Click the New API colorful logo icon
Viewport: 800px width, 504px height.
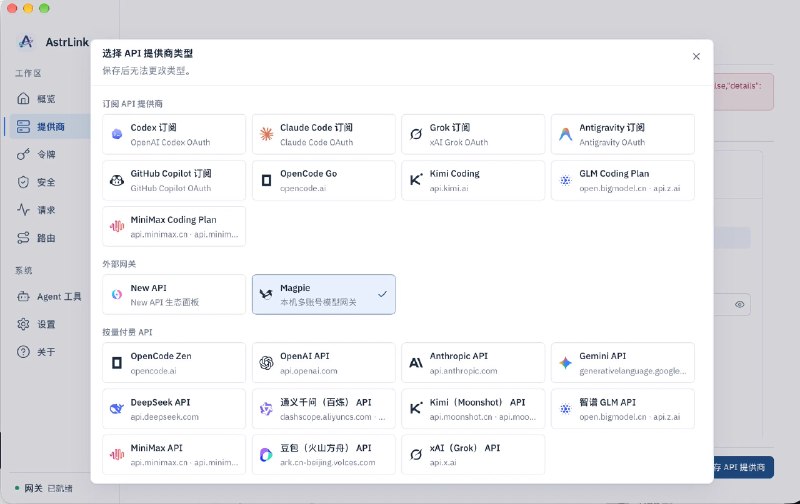(x=117, y=294)
